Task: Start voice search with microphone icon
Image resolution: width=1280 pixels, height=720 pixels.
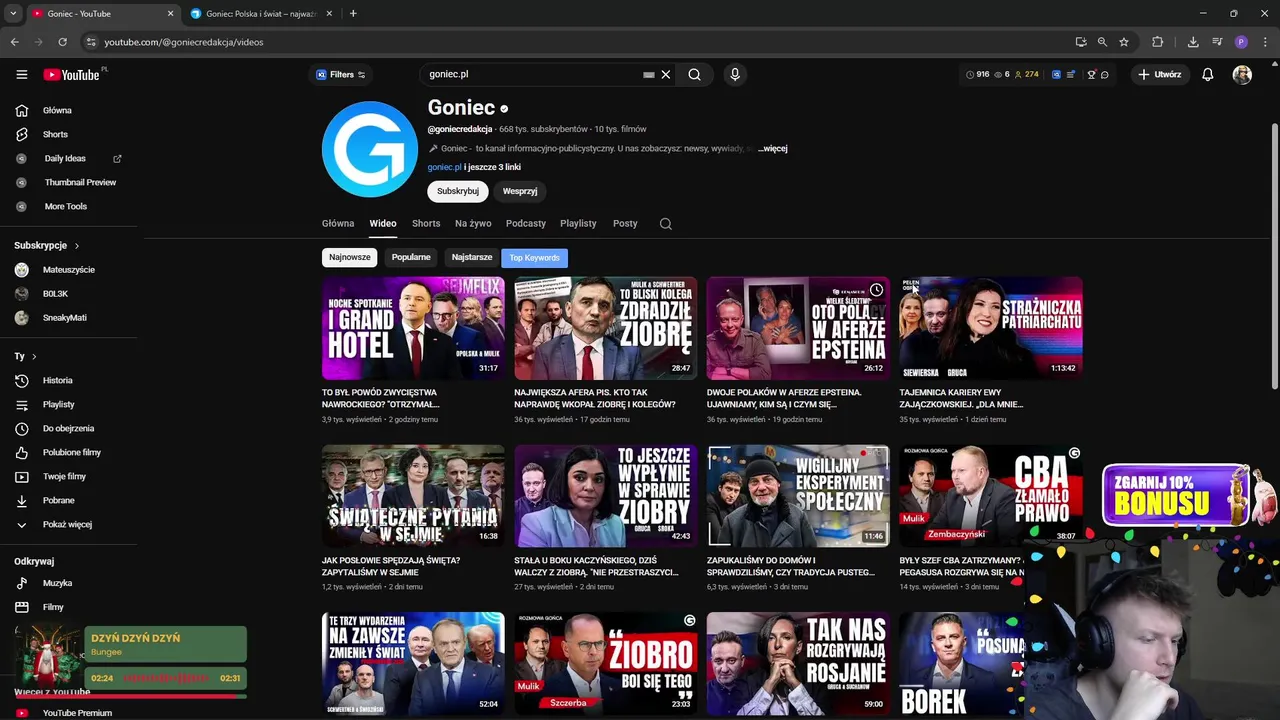Action: 735,74
